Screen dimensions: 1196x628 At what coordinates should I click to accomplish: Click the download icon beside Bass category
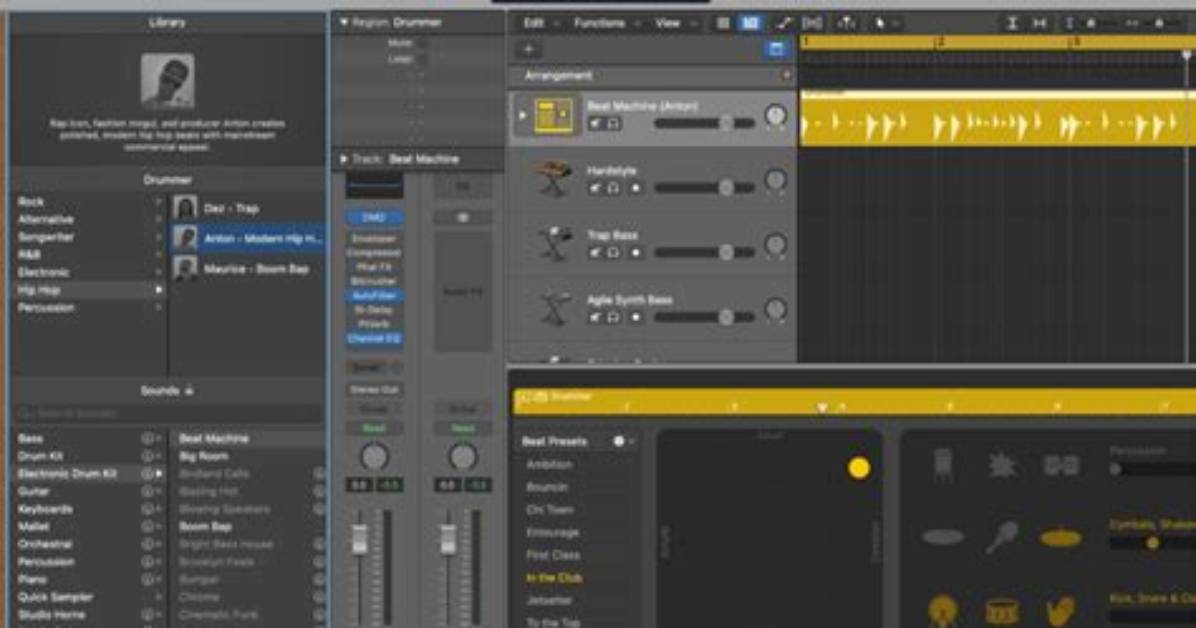pos(147,439)
